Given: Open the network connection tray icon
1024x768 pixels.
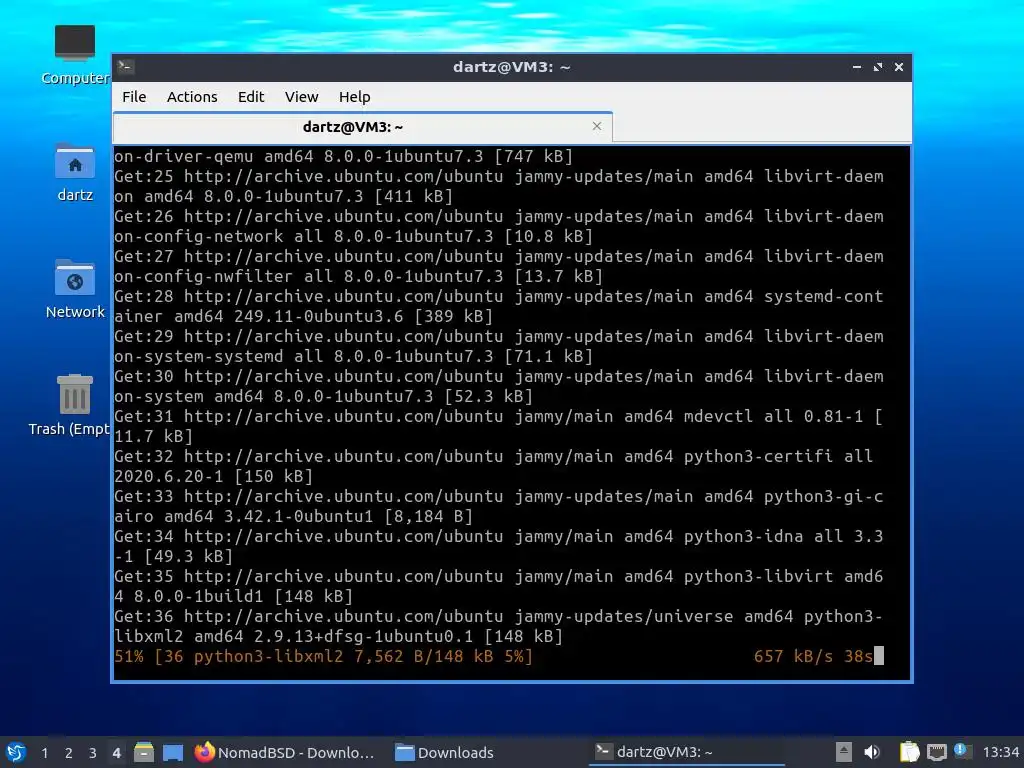Looking at the screenshot, I should (936, 752).
